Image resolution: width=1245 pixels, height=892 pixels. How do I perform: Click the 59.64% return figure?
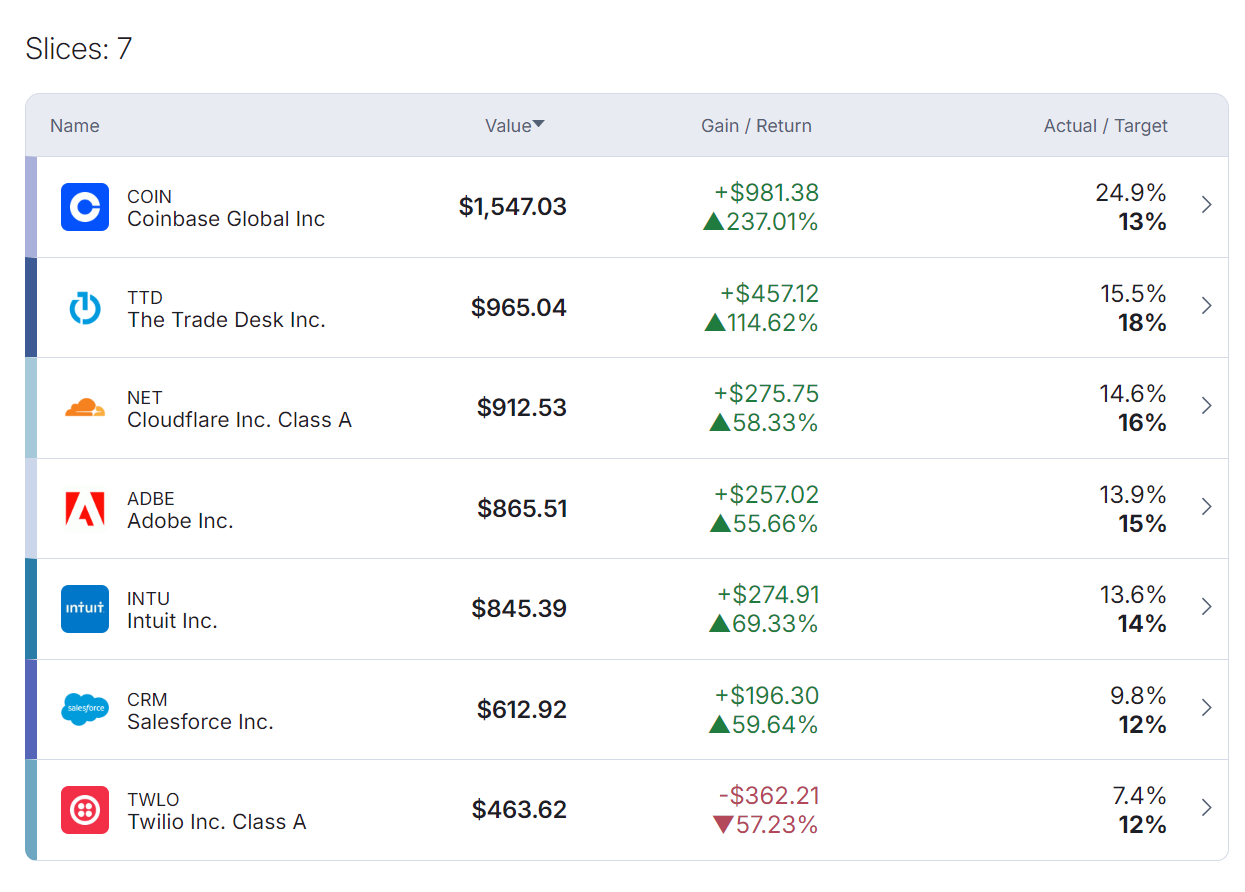coord(775,725)
